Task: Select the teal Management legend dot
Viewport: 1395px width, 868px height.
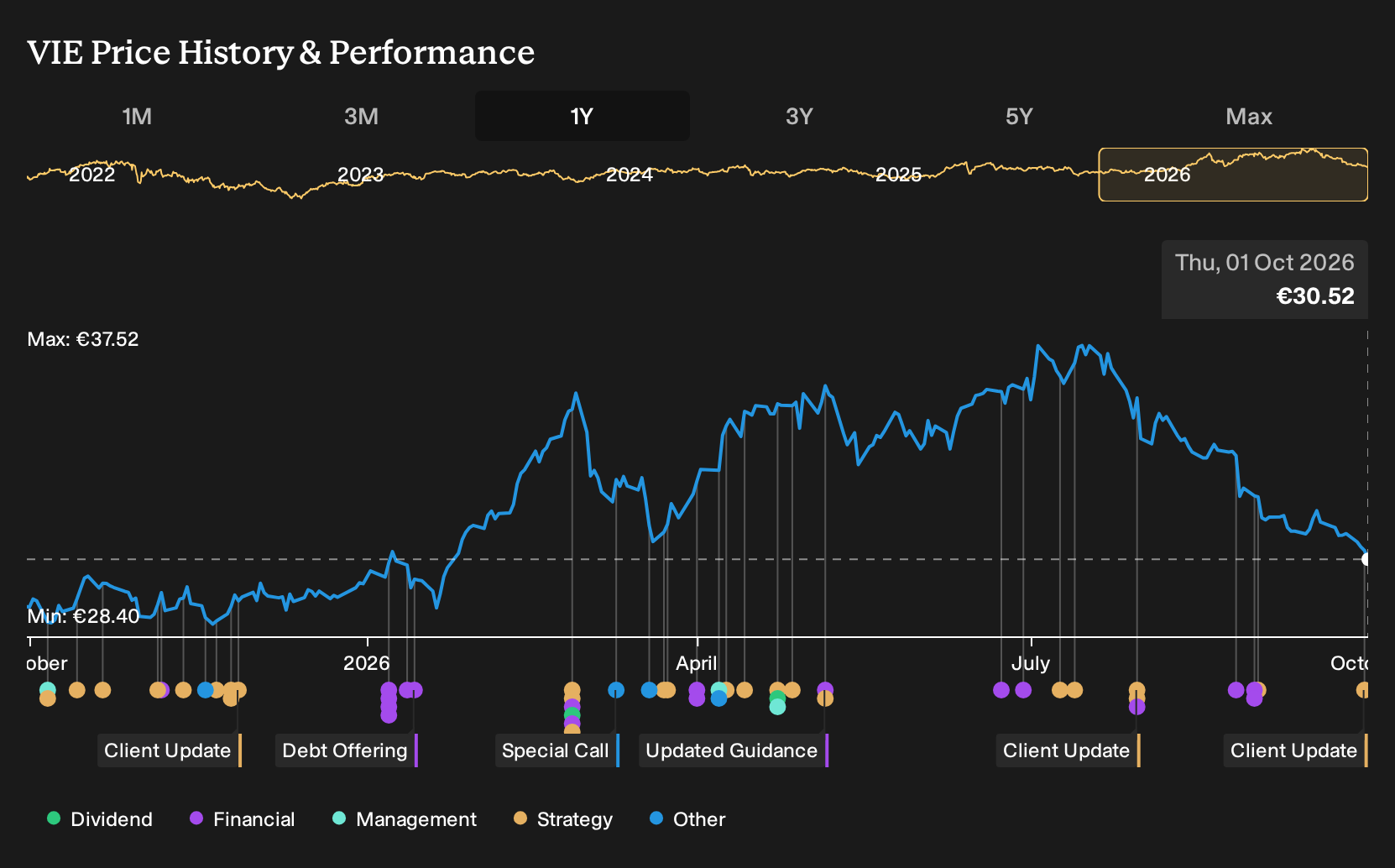Action: [339, 818]
